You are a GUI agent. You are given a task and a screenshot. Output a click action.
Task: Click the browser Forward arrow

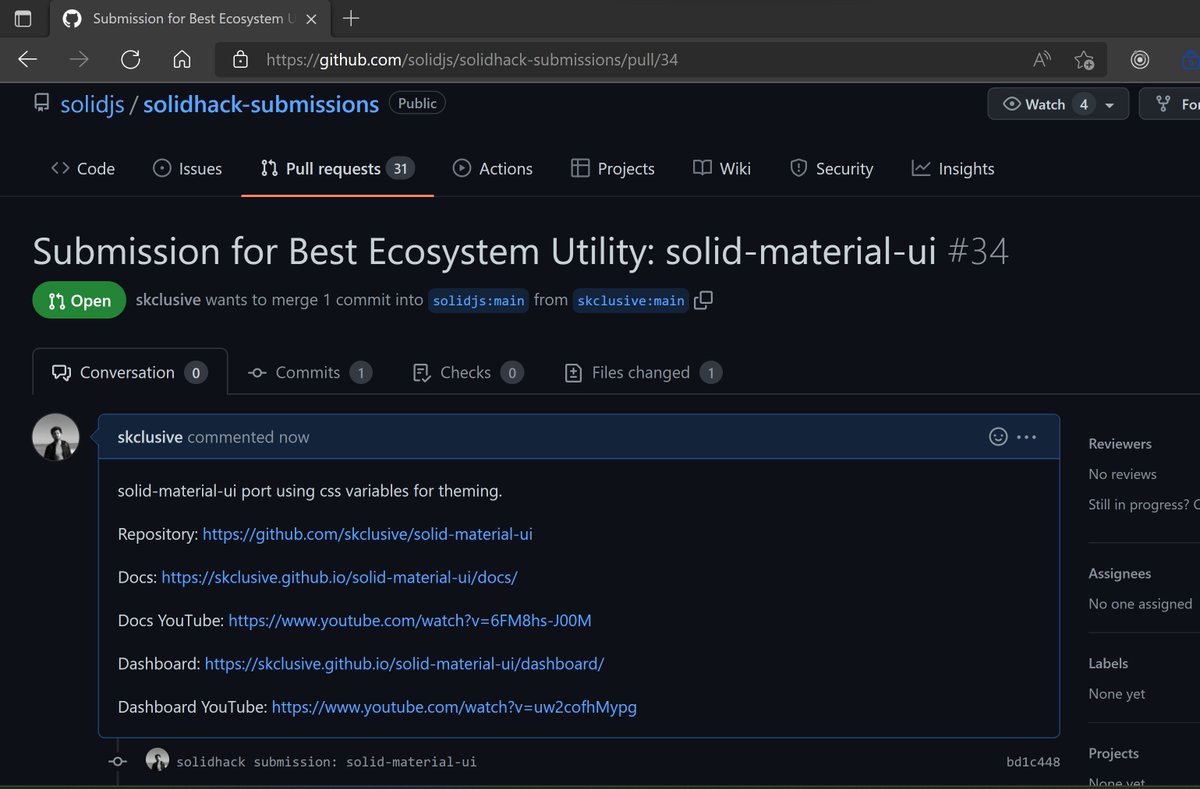pyautogui.click(x=79, y=60)
